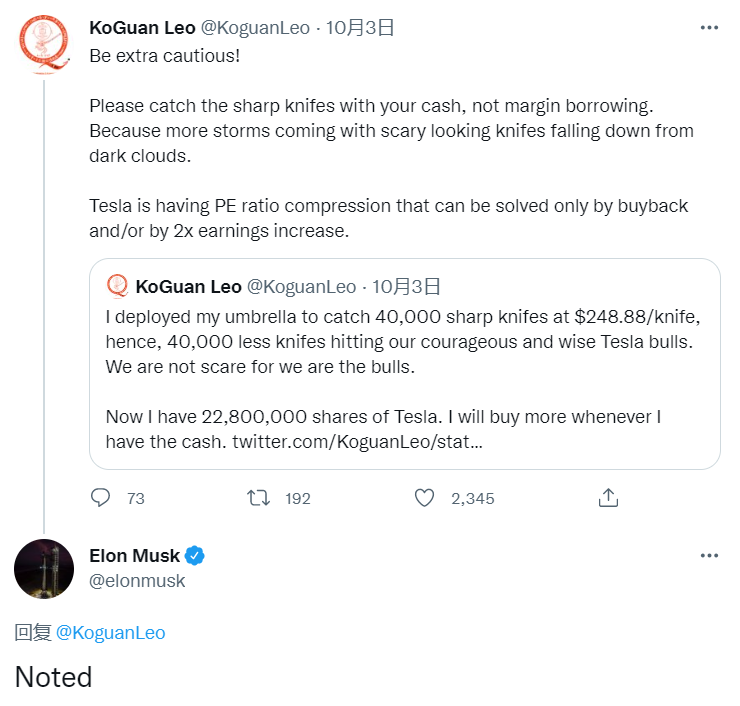
Task: Click the Noted reply text
Action: [x=53, y=677]
